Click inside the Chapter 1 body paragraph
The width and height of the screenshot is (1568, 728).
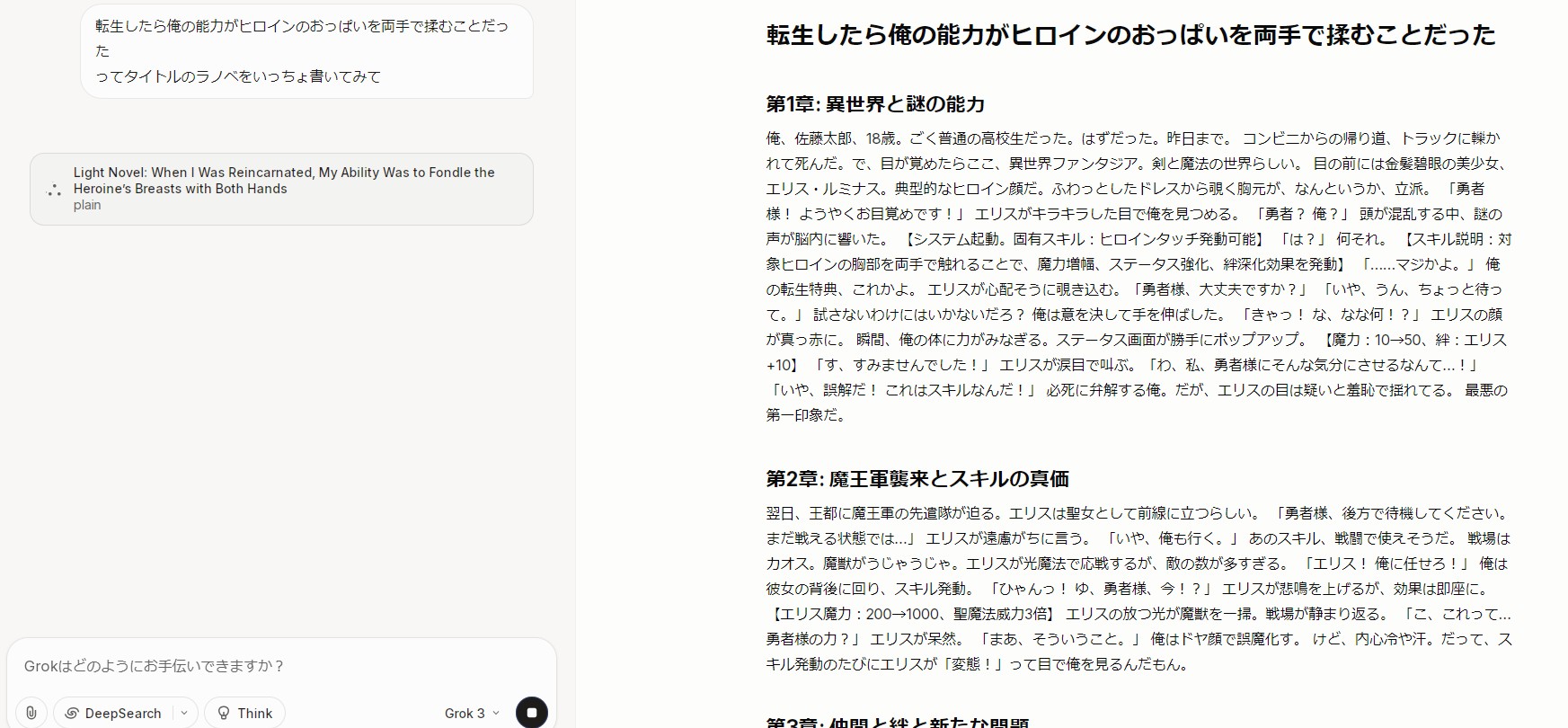point(1137,277)
